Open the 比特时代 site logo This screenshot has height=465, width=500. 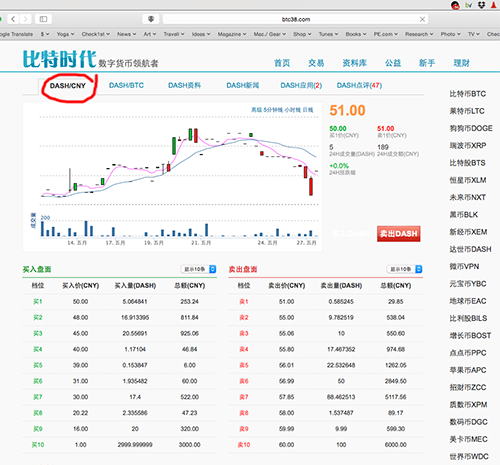tap(59, 59)
